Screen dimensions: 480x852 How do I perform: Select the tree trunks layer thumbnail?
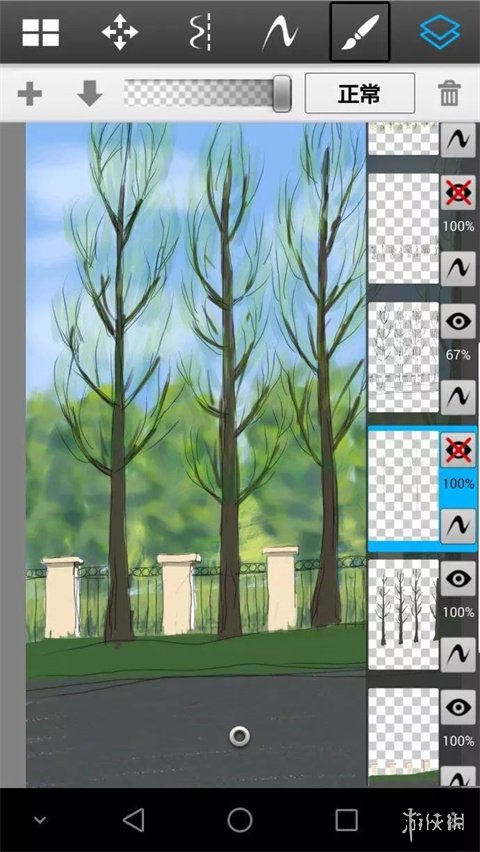pyautogui.click(x=403, y=615)
